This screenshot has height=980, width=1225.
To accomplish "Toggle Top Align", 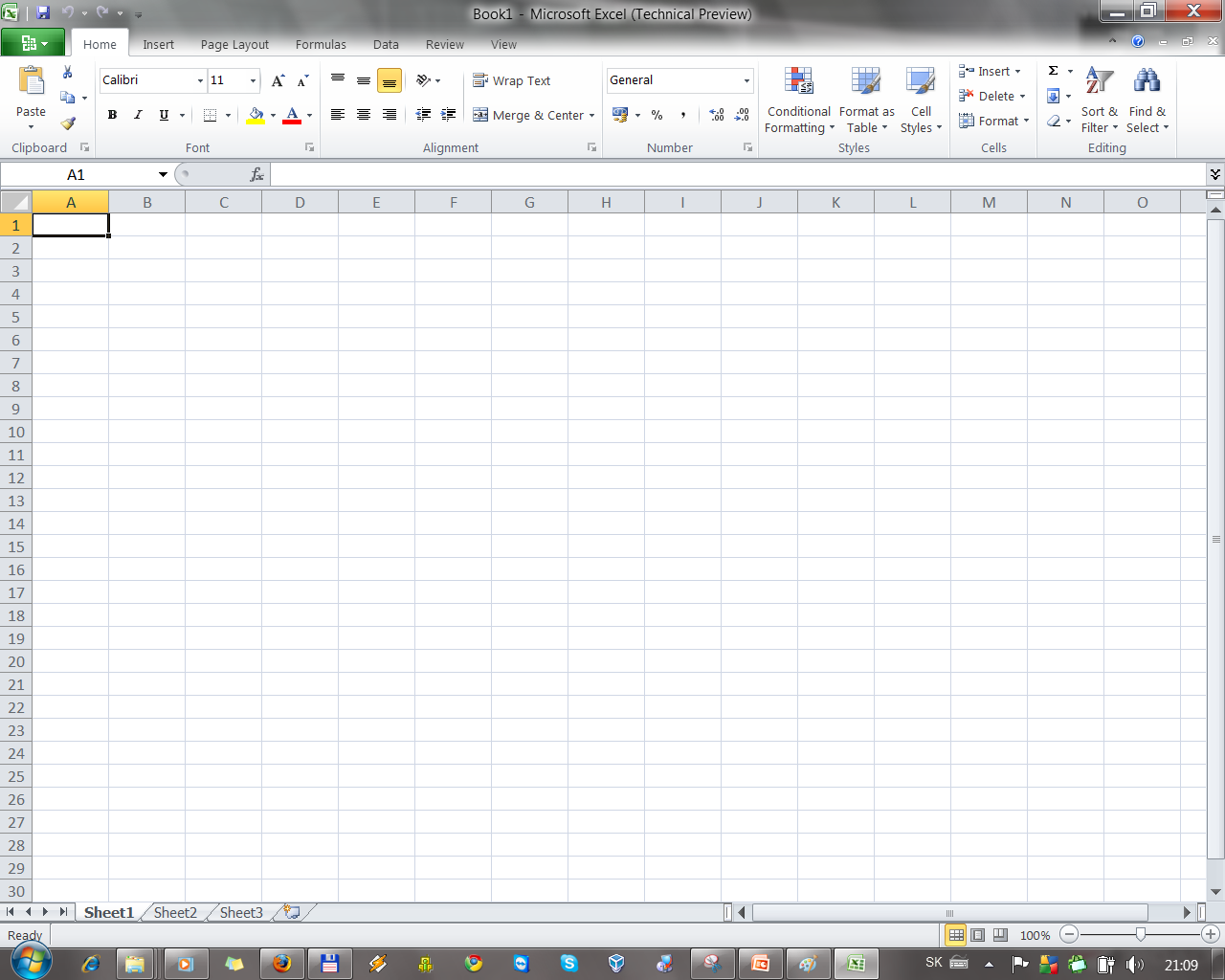I will tap(338, 80).
